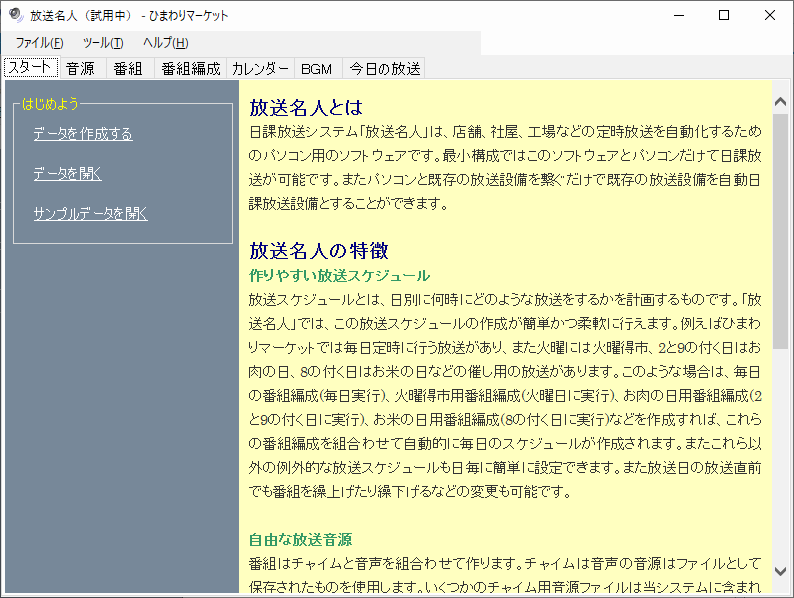
Task: View the 今日の放送 tab
Action: 384,69
